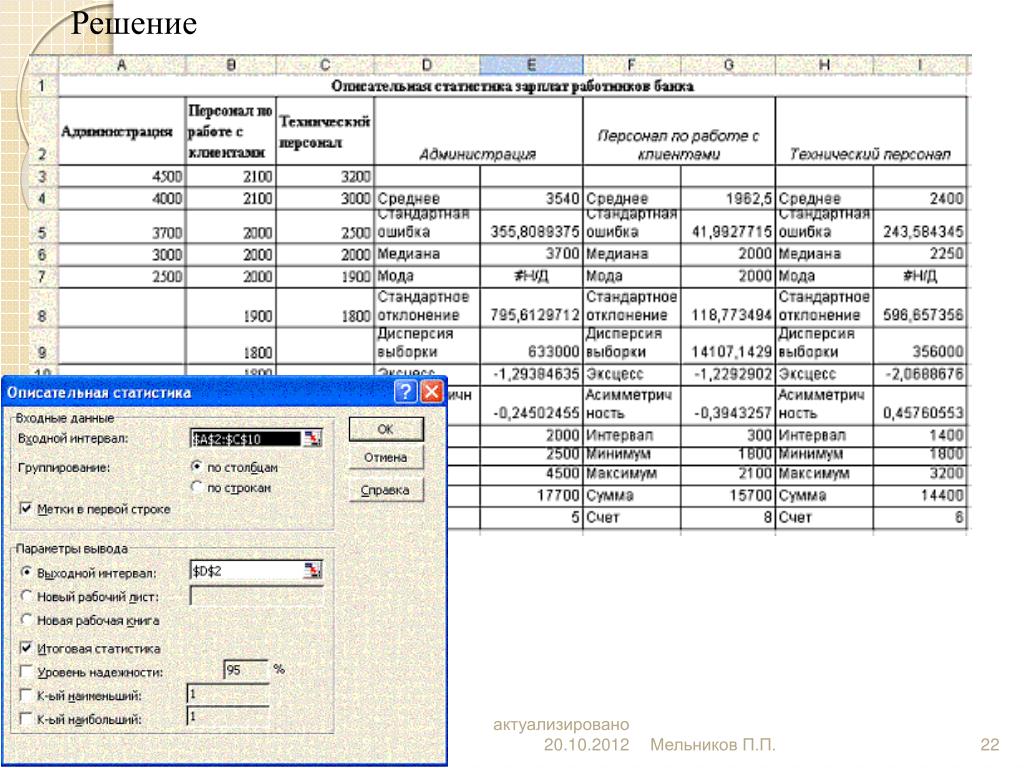Click the OK button

tap(386, 429)
